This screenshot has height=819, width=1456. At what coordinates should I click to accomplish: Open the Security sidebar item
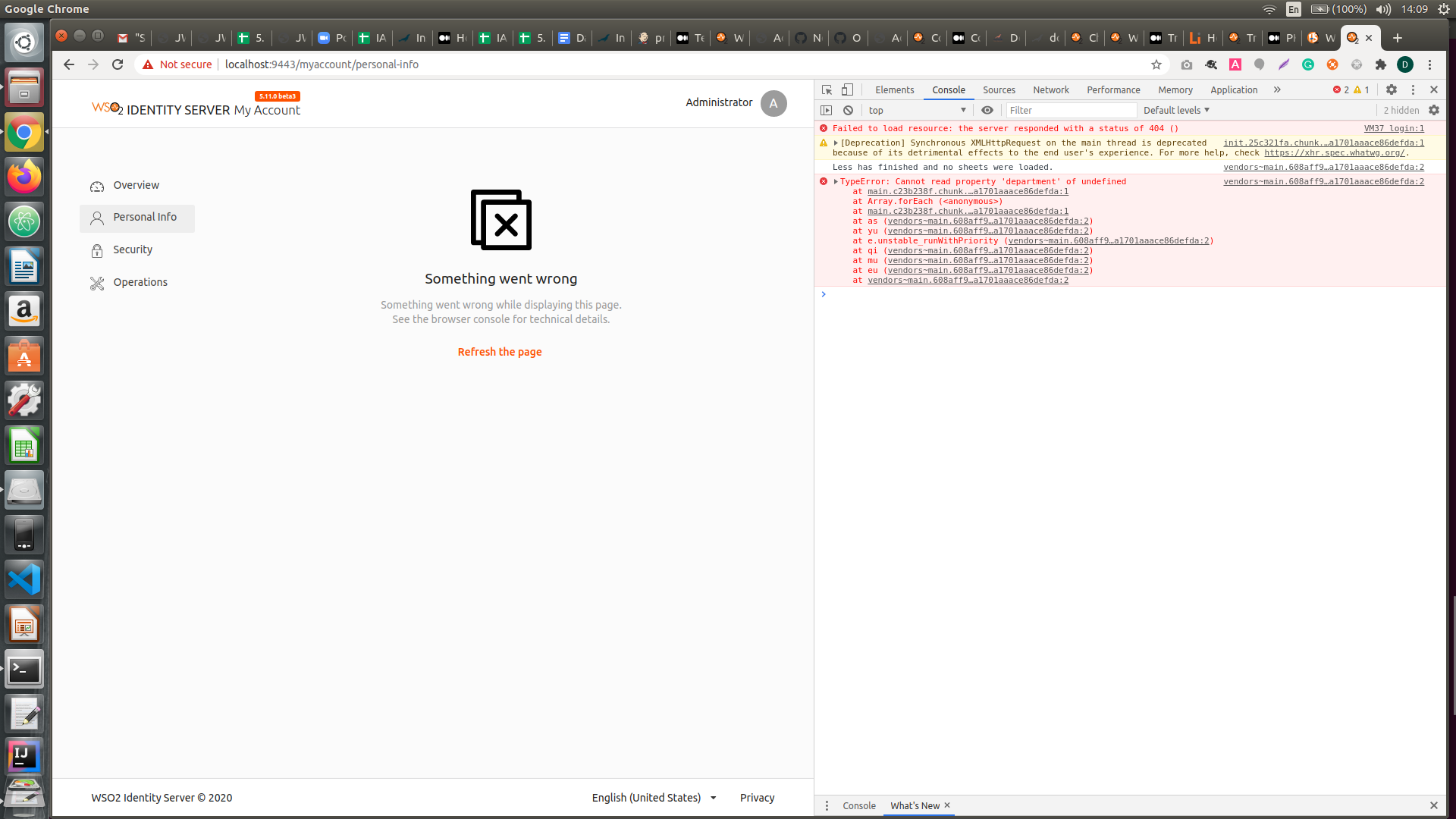coord(133,249)
